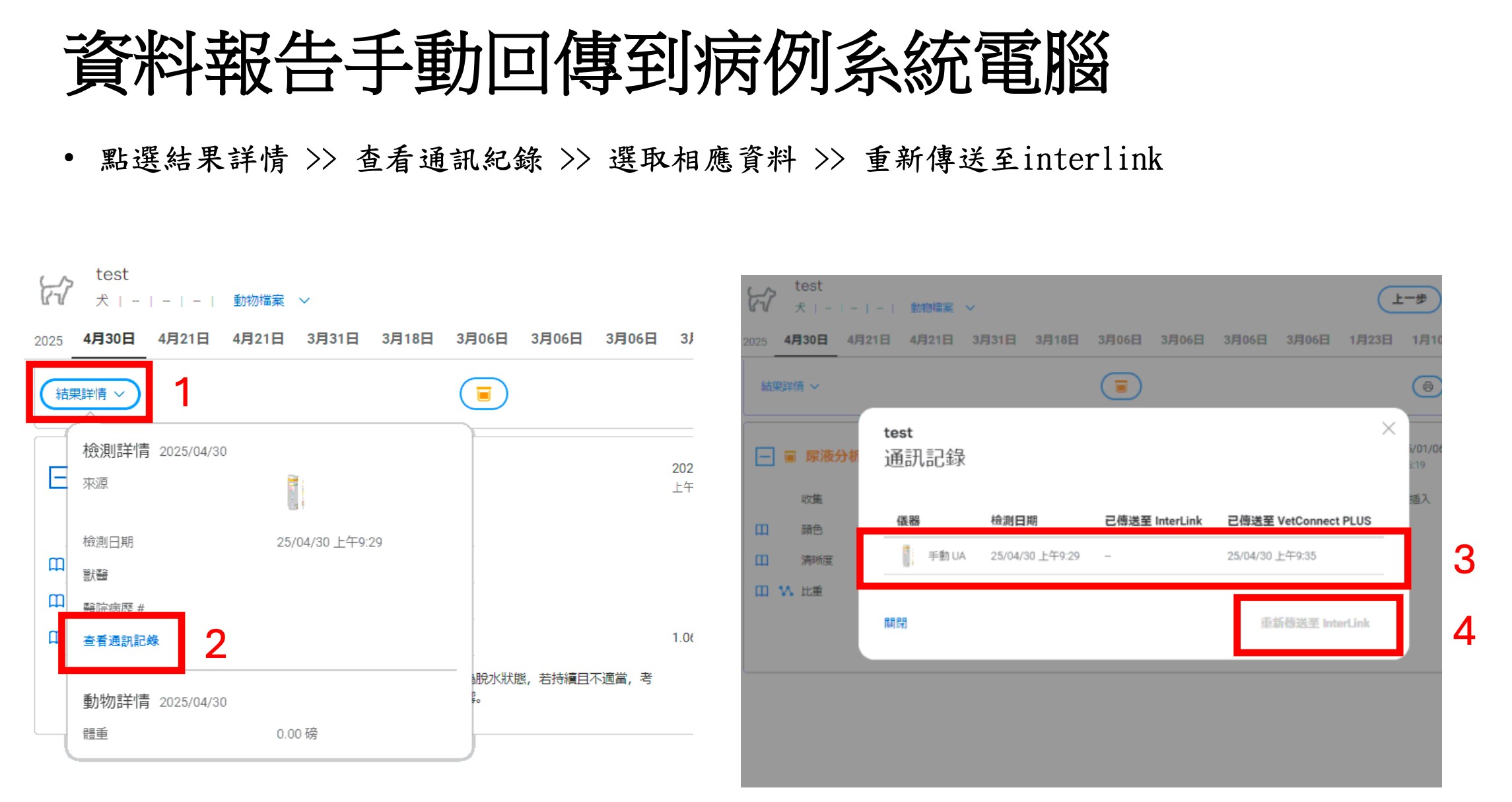Screen dimensions: 1512x802
Task: Click the trend graph icon beside 比重
Action: pyautogui.click(x=786, y=591)
